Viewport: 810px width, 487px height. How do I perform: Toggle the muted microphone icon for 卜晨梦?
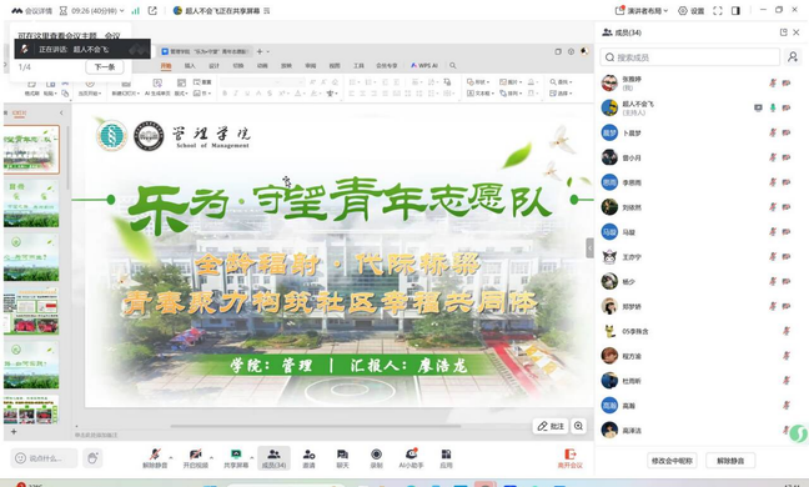pos(773,133)
